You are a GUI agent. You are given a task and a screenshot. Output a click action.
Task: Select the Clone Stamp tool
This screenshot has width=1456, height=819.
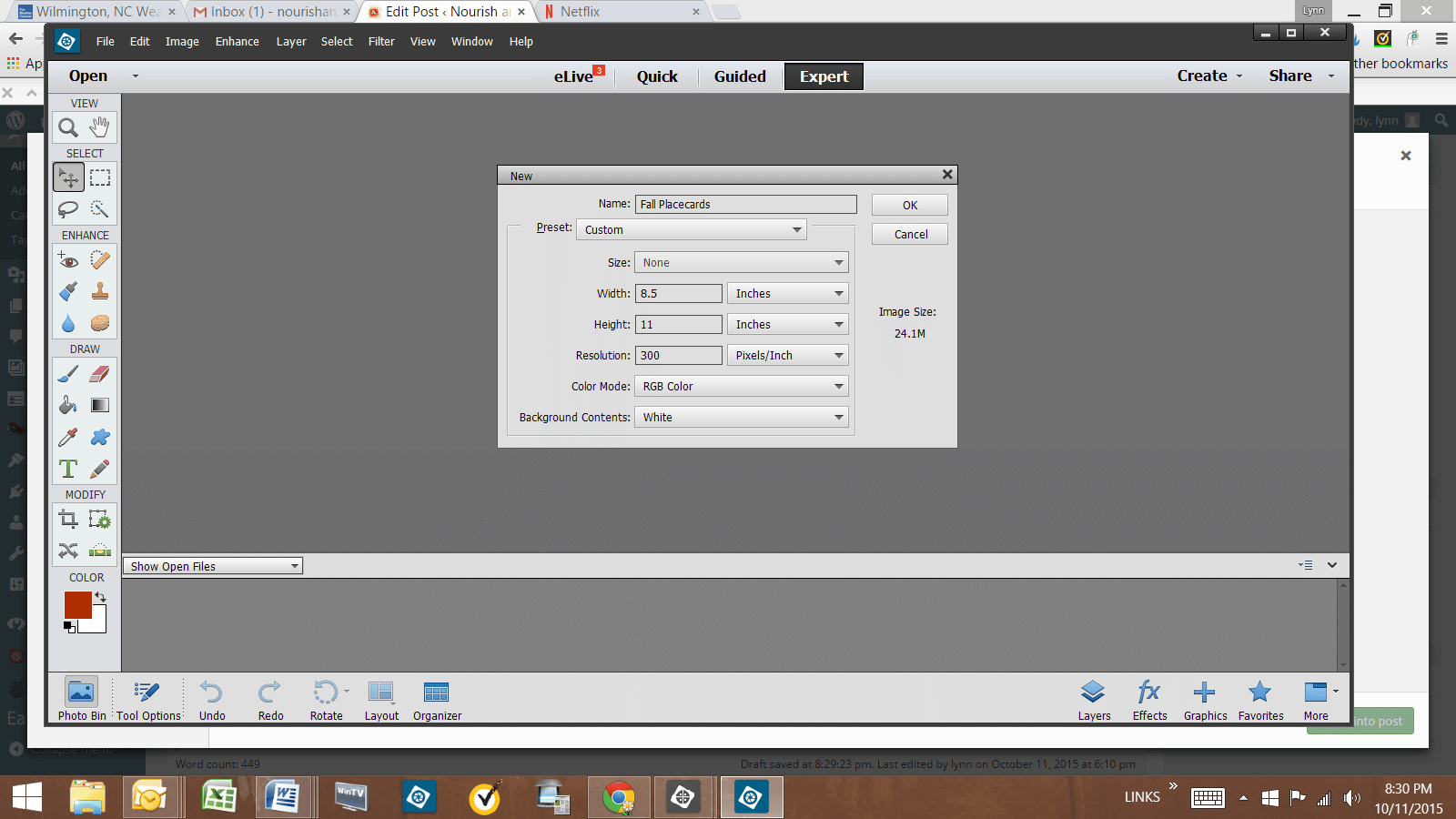point(100,291)
